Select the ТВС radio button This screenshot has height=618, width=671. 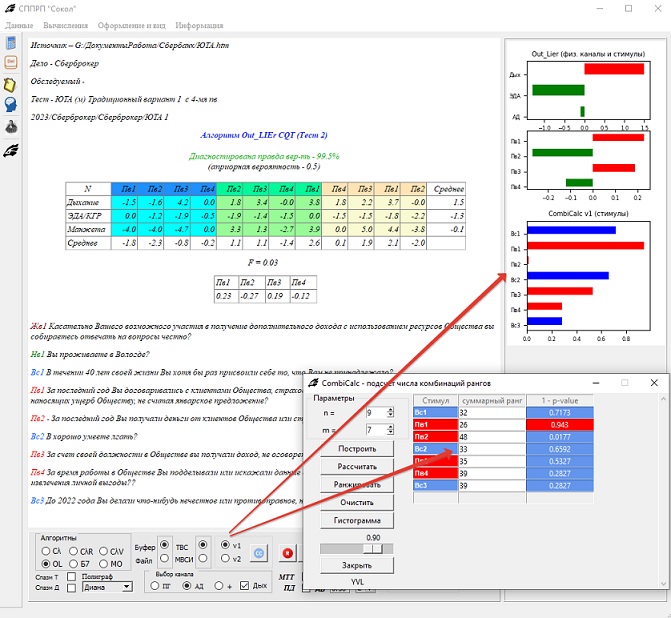pyautogui.click(x=203, y=545)
